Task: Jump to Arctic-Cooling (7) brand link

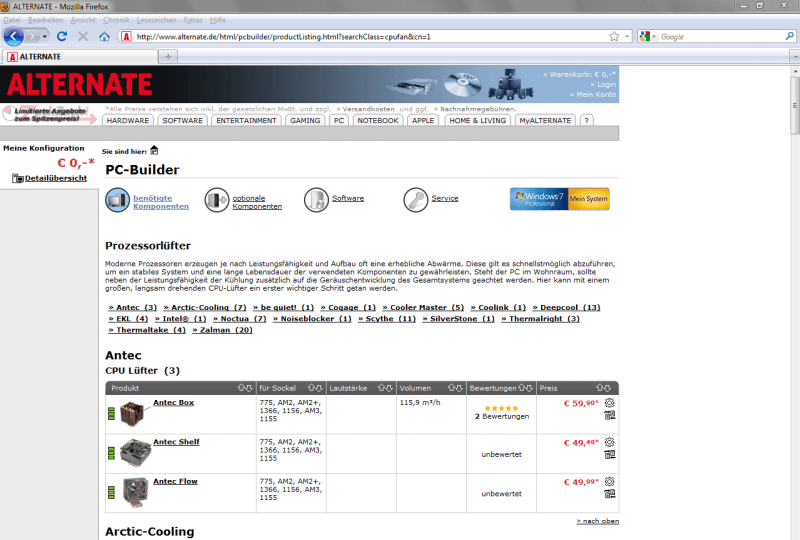Action: tap(205, 307)
